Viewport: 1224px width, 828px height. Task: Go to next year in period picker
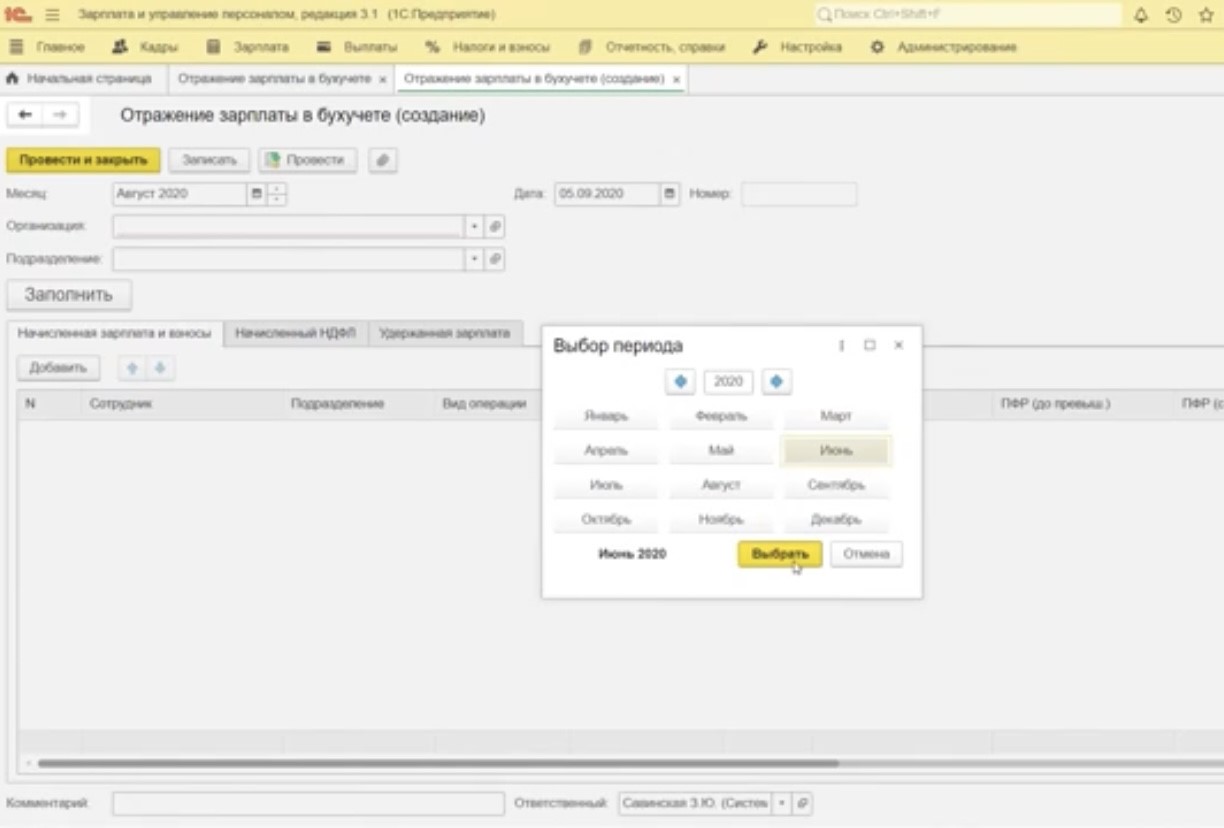(777, 381)
